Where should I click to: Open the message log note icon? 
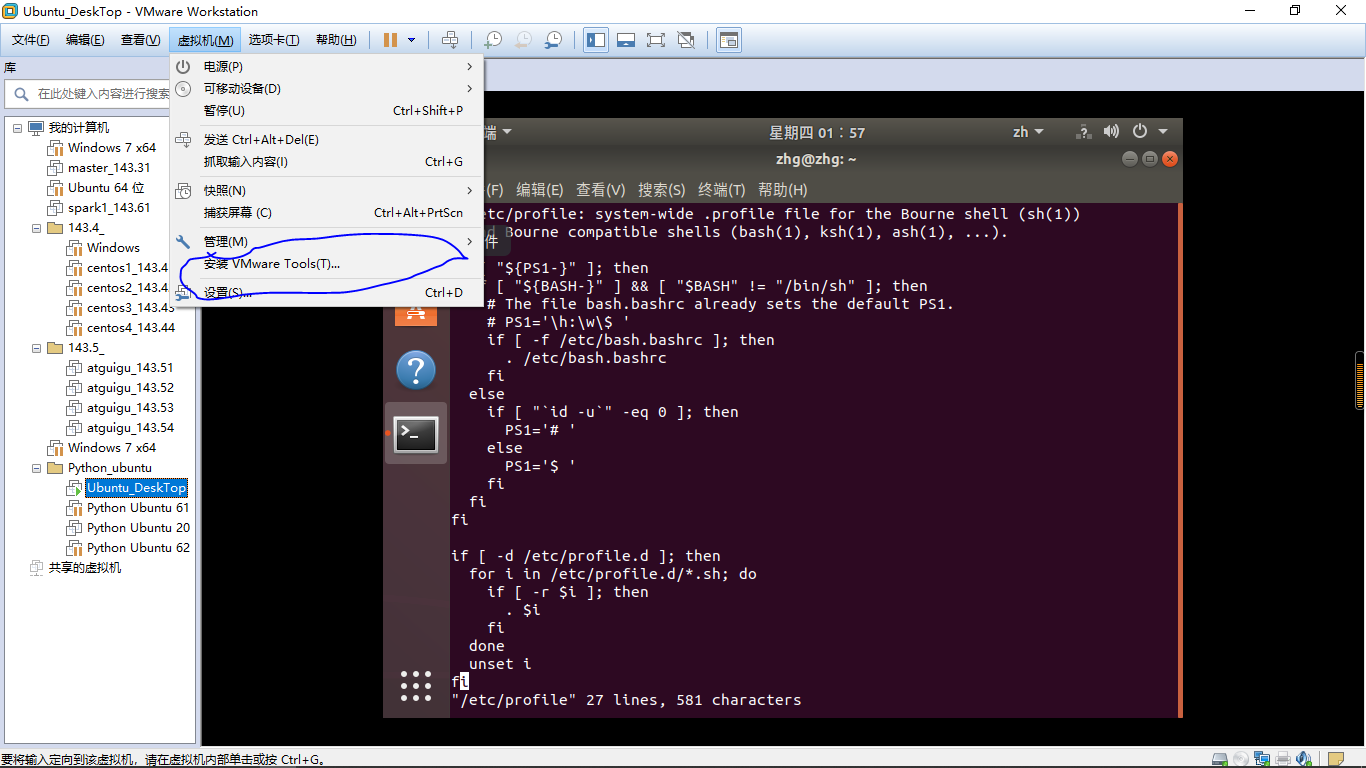(1336, 760)
